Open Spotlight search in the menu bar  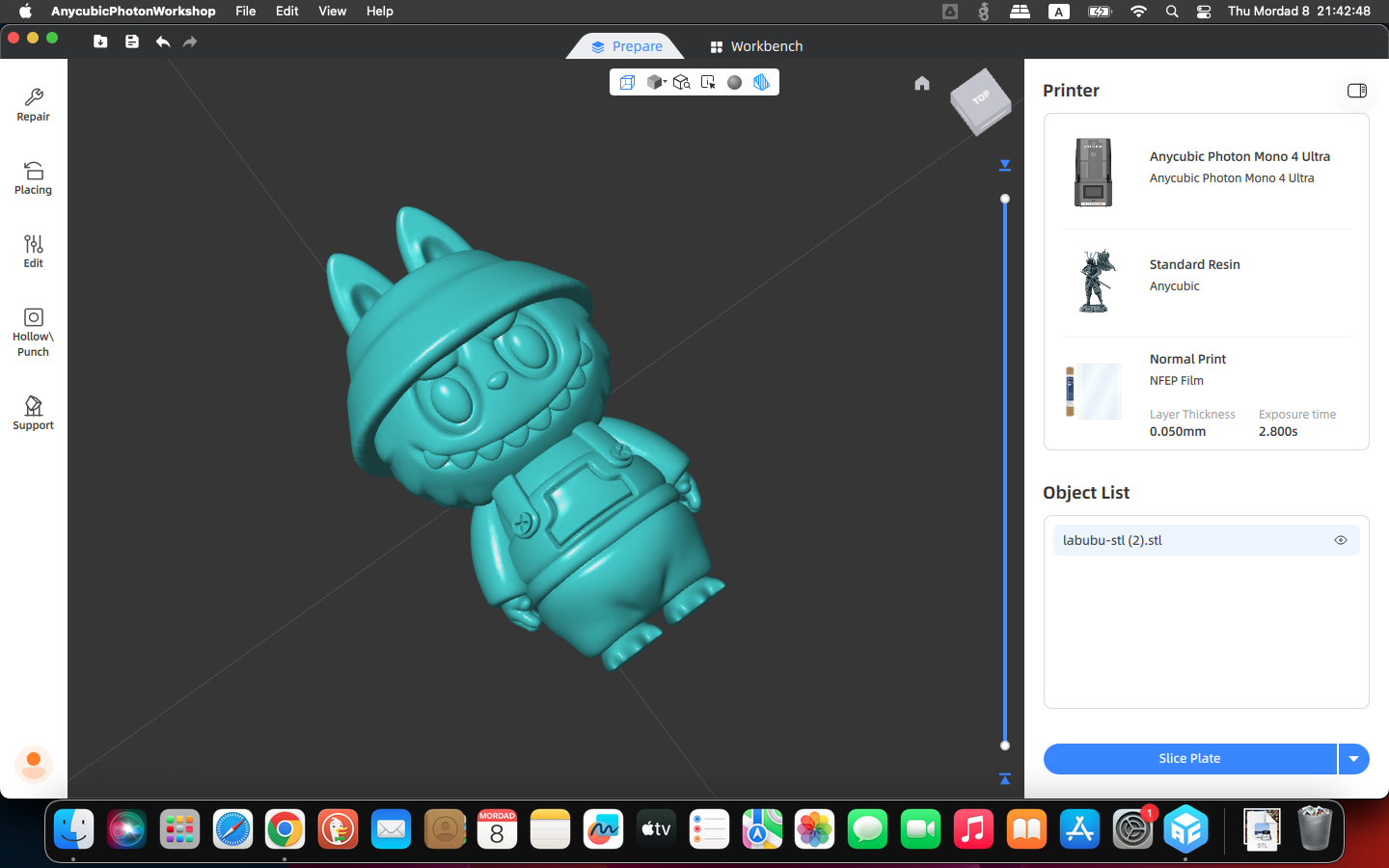click(1172, 12)
